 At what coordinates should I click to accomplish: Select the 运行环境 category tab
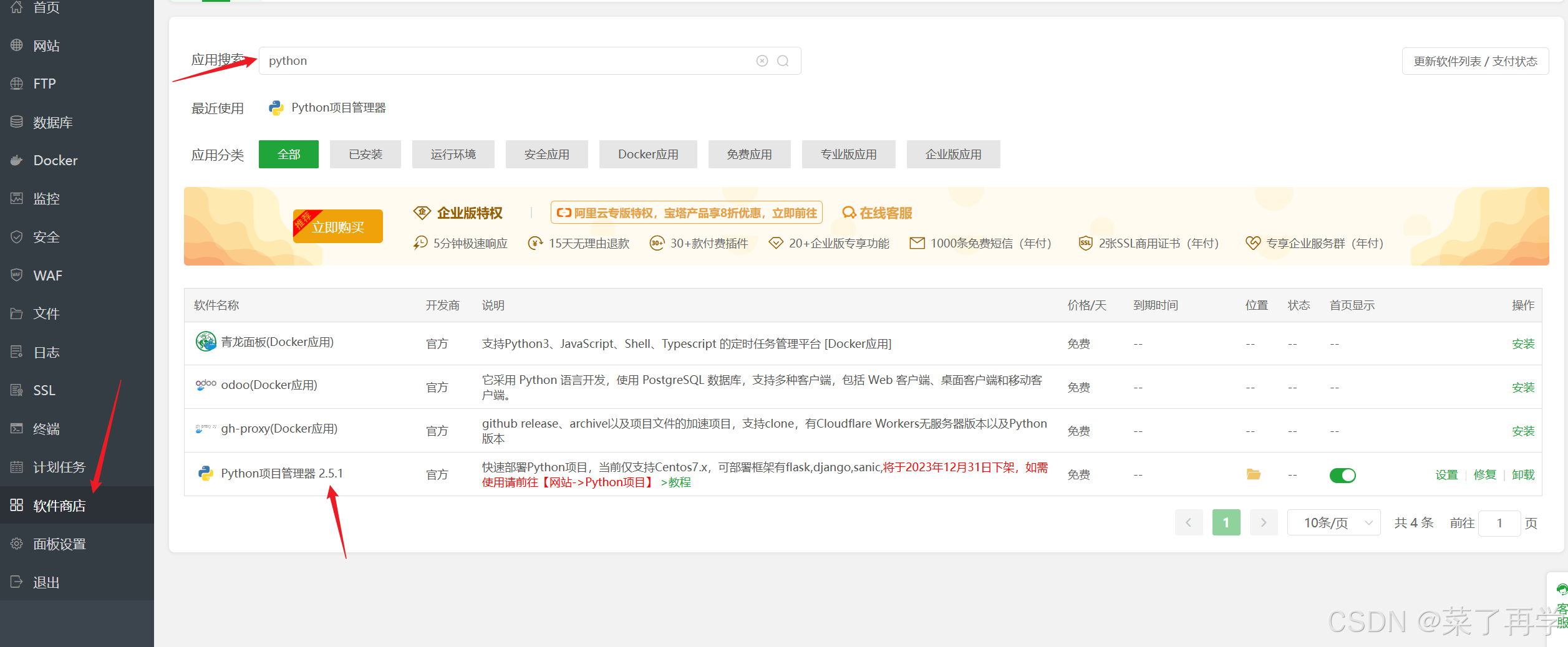(x=453, y=154)
